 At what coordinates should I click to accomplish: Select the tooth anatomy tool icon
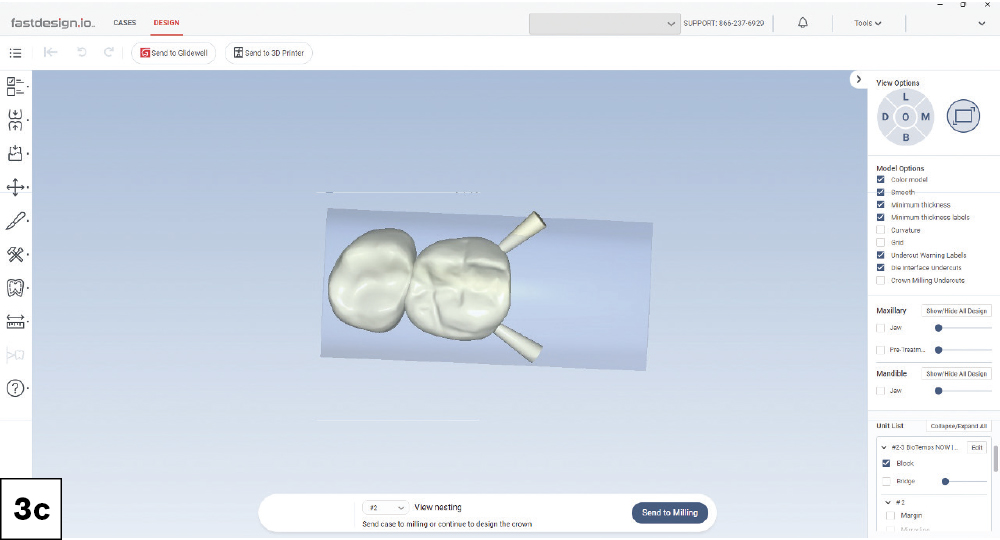[x=15, y=288]
